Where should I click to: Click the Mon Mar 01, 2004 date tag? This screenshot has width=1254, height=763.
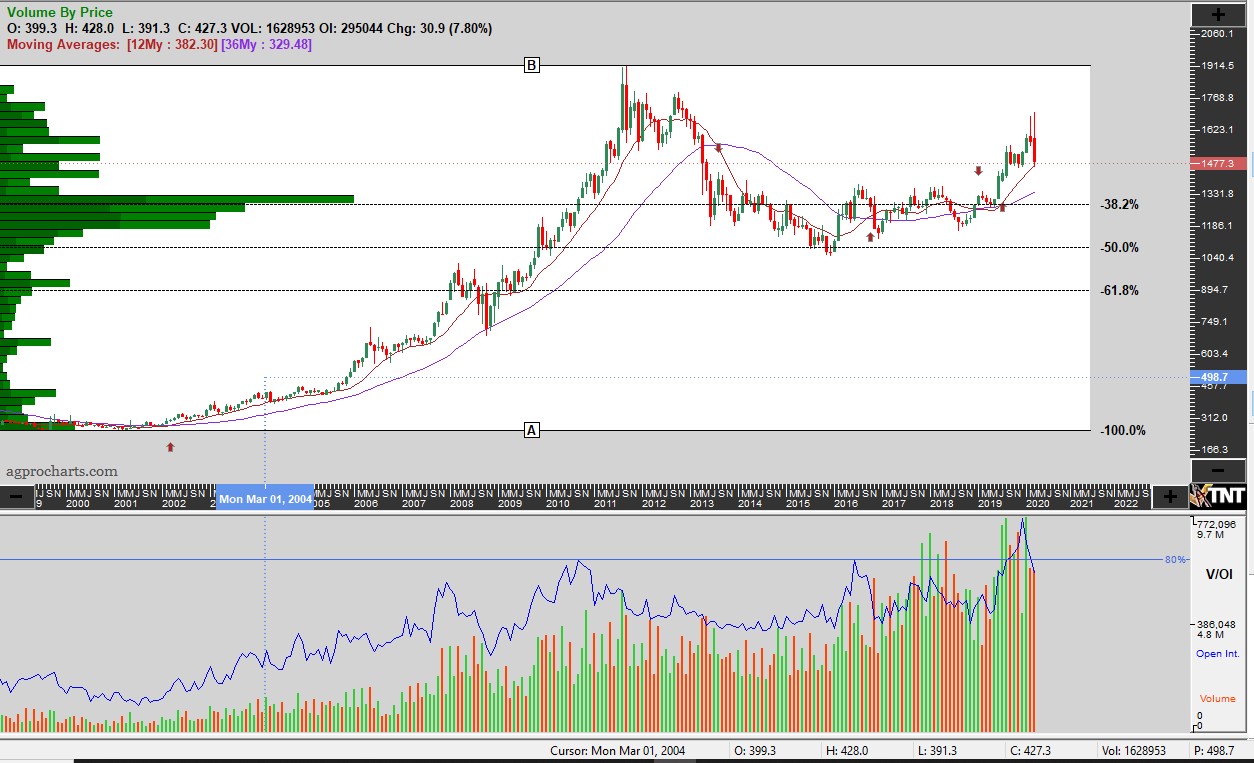pyautogui.click(x=265, y=498)
